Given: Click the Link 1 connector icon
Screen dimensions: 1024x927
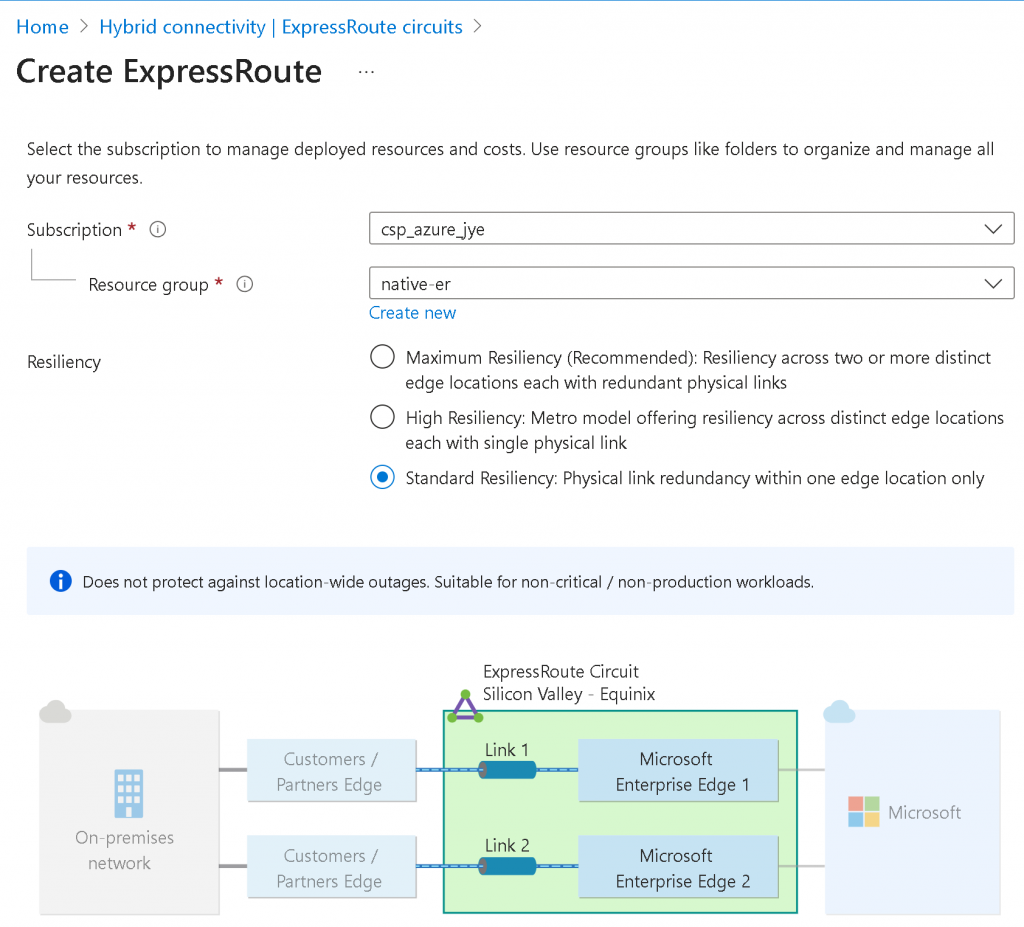Looking at the screenshot, I should pos(507,769).
